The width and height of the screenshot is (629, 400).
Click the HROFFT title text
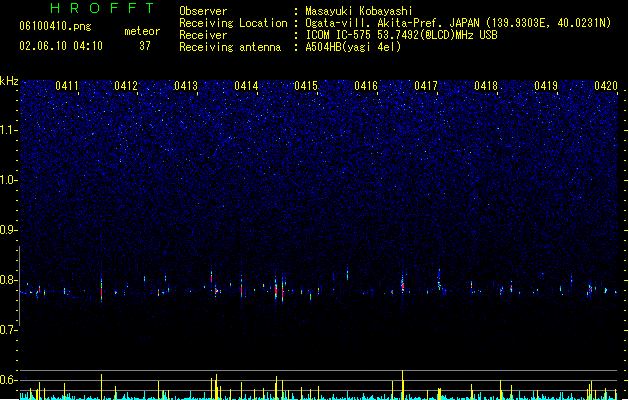coord(103,8)
